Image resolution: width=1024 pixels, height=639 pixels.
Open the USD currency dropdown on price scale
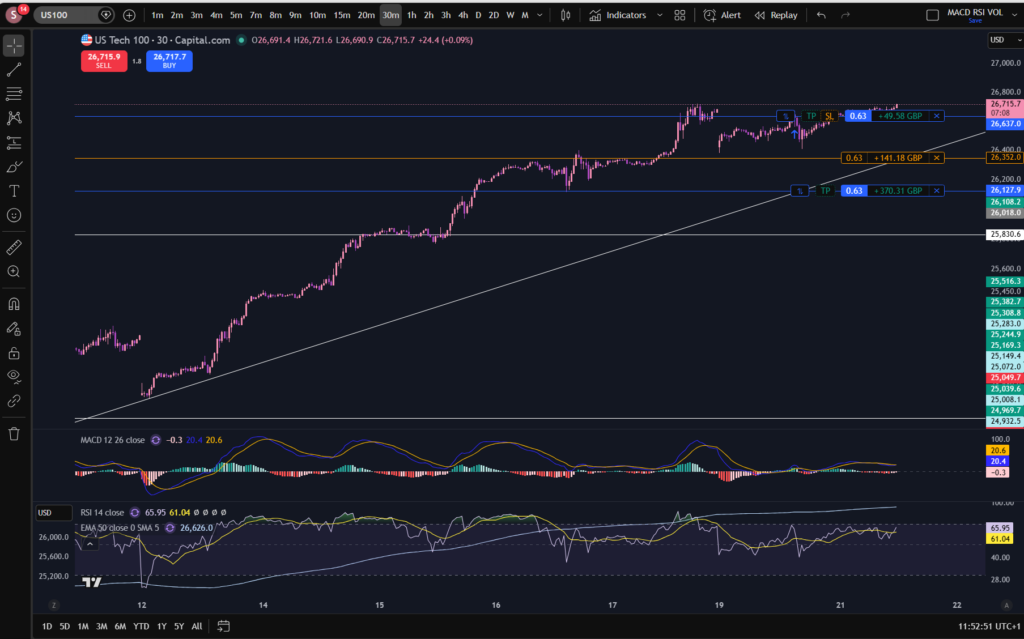coord(1004,40)
